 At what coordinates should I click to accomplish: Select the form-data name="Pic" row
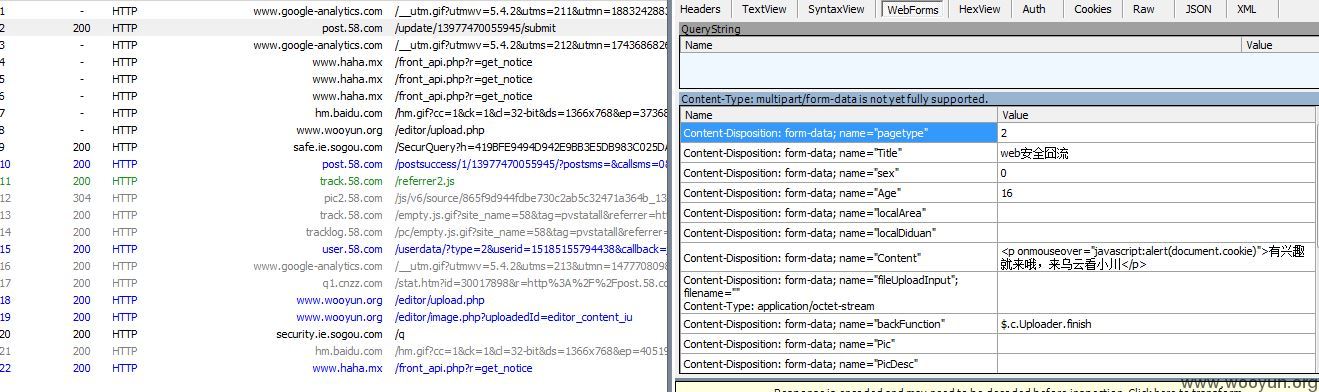point(838,344)
